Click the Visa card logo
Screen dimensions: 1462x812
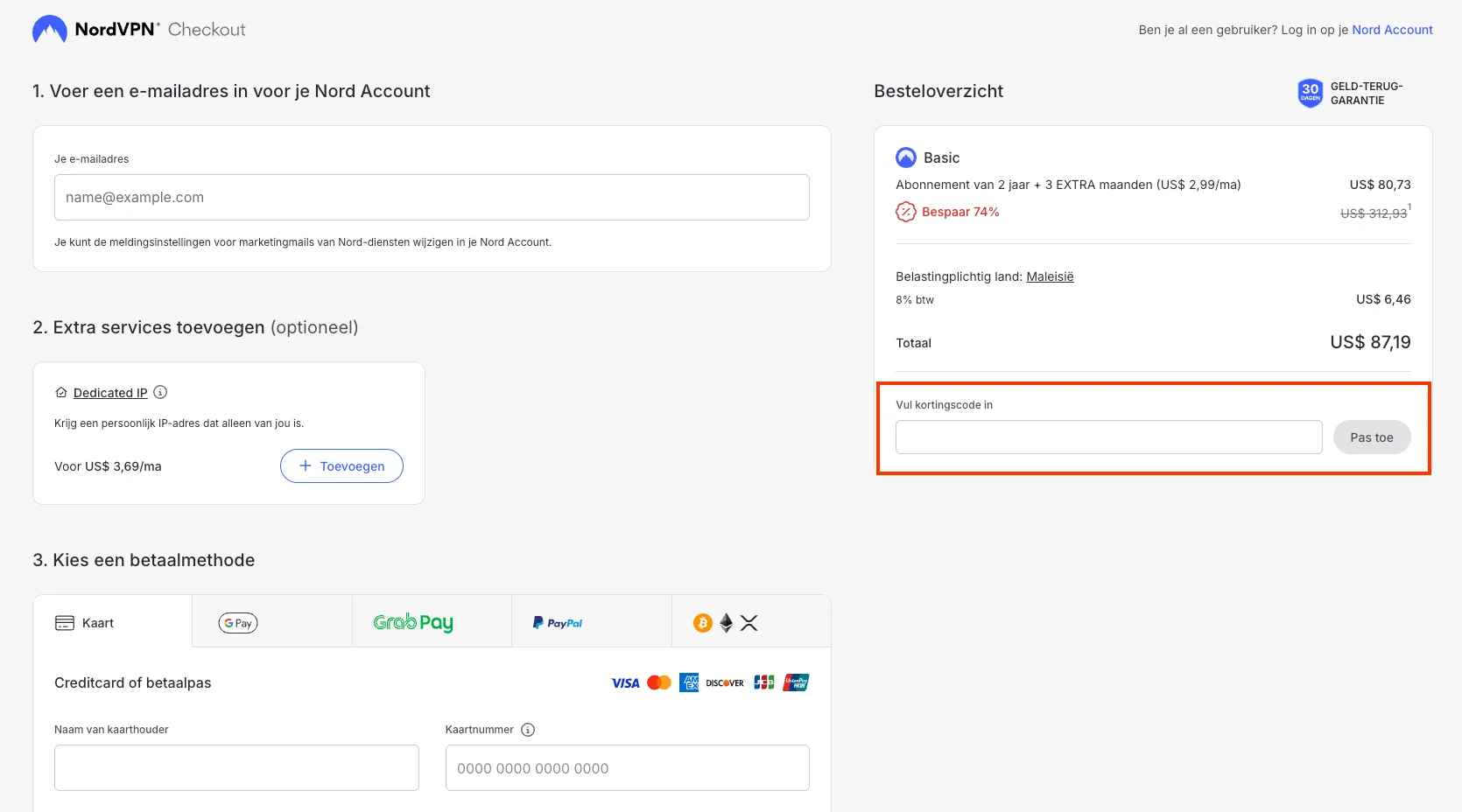tap(625, 682)
